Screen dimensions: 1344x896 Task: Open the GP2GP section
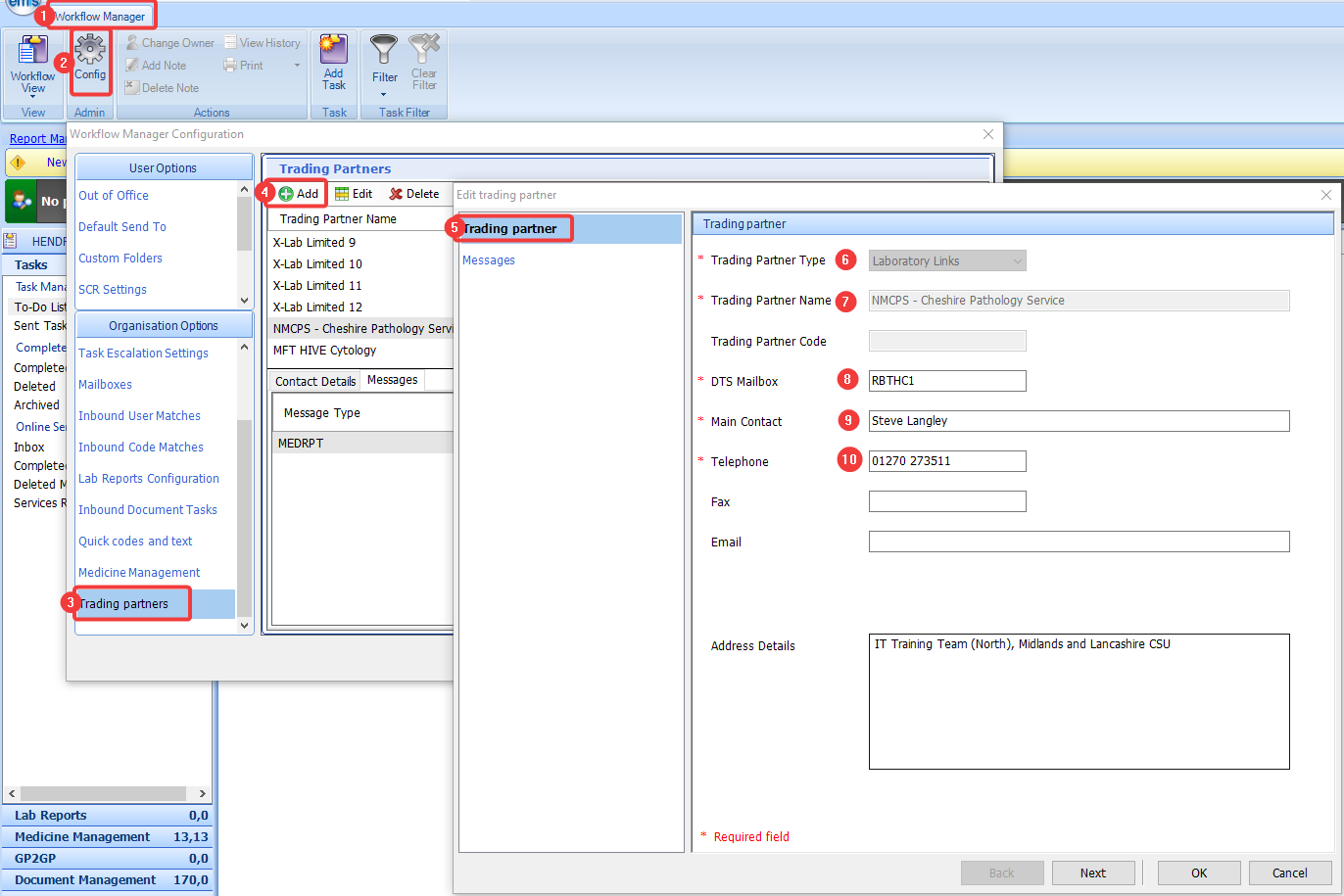click(x=107, y=859)
